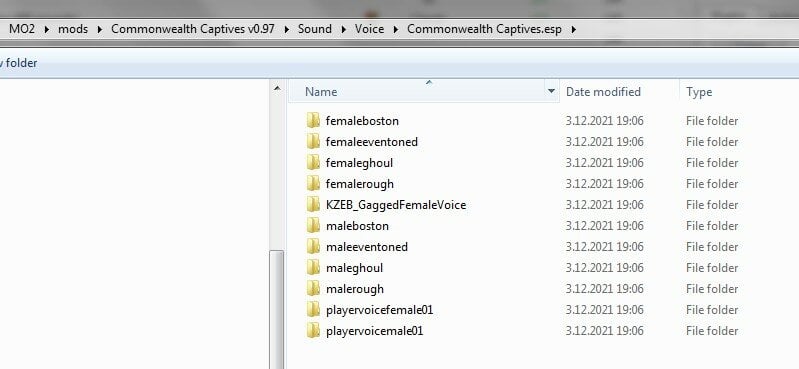Click the navigation pane scrollbar thumb

click(277, 309)
